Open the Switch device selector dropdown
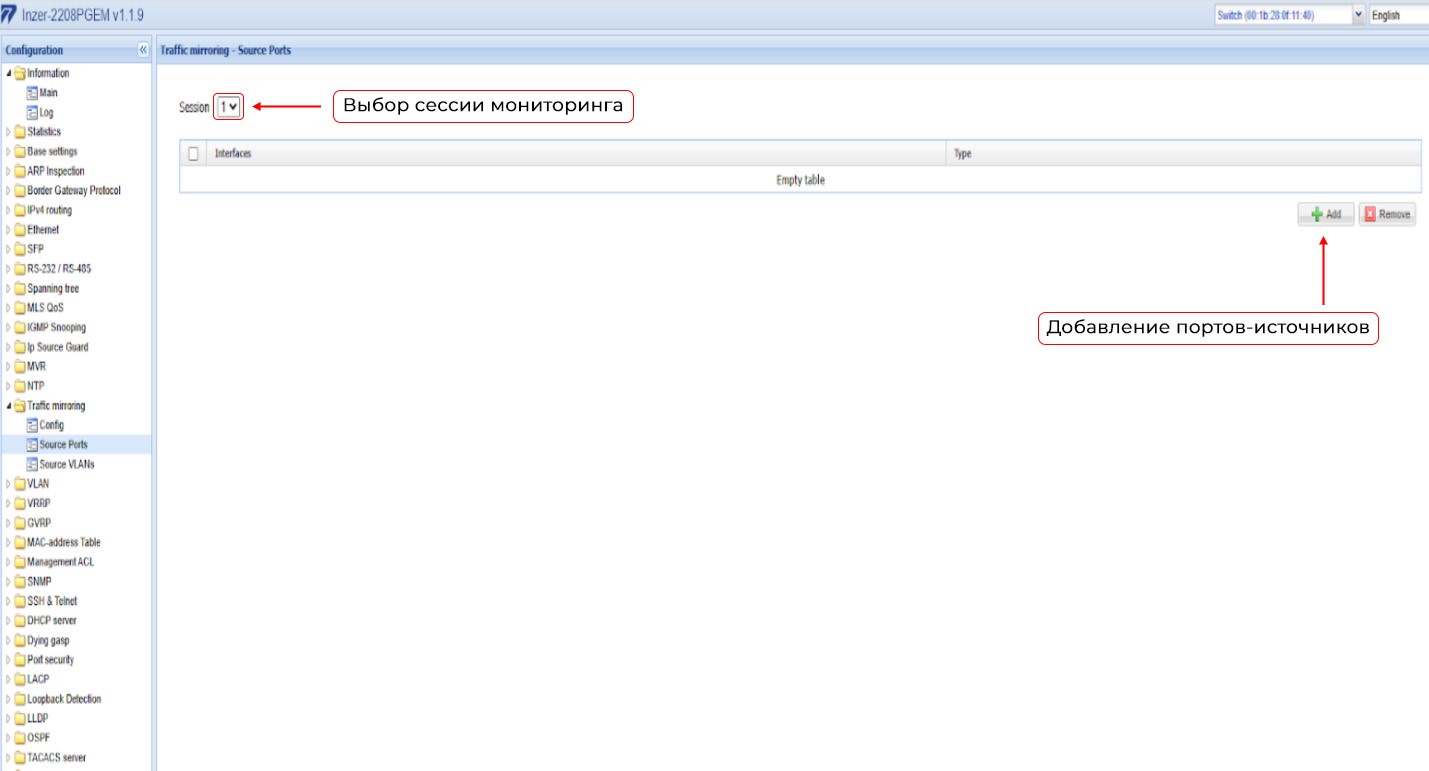 tap(1288, 15)
